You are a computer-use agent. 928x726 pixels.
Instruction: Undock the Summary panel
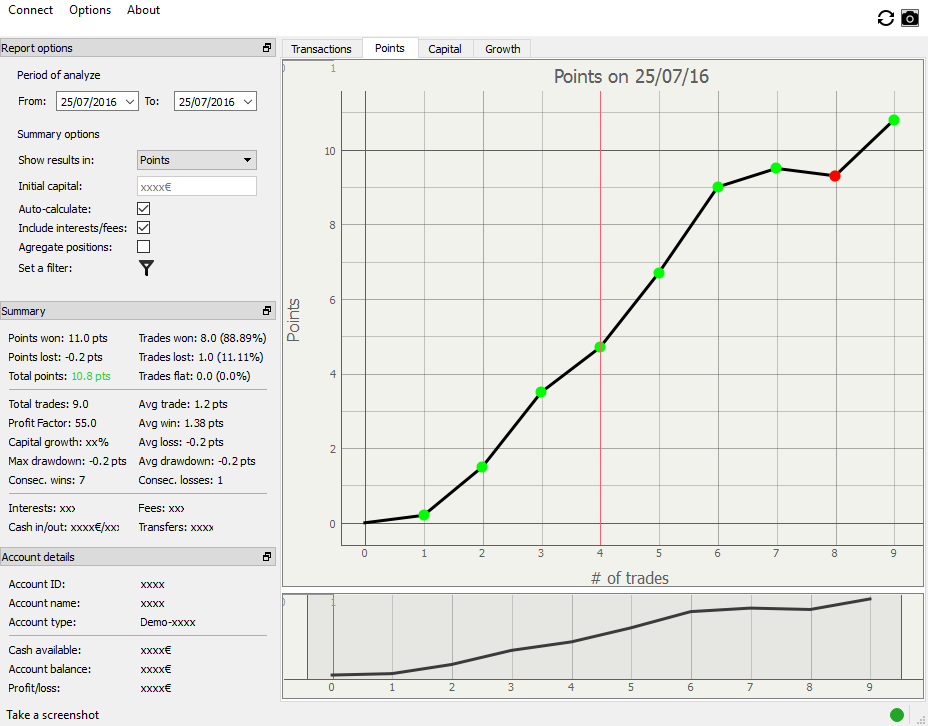(267, 311)
